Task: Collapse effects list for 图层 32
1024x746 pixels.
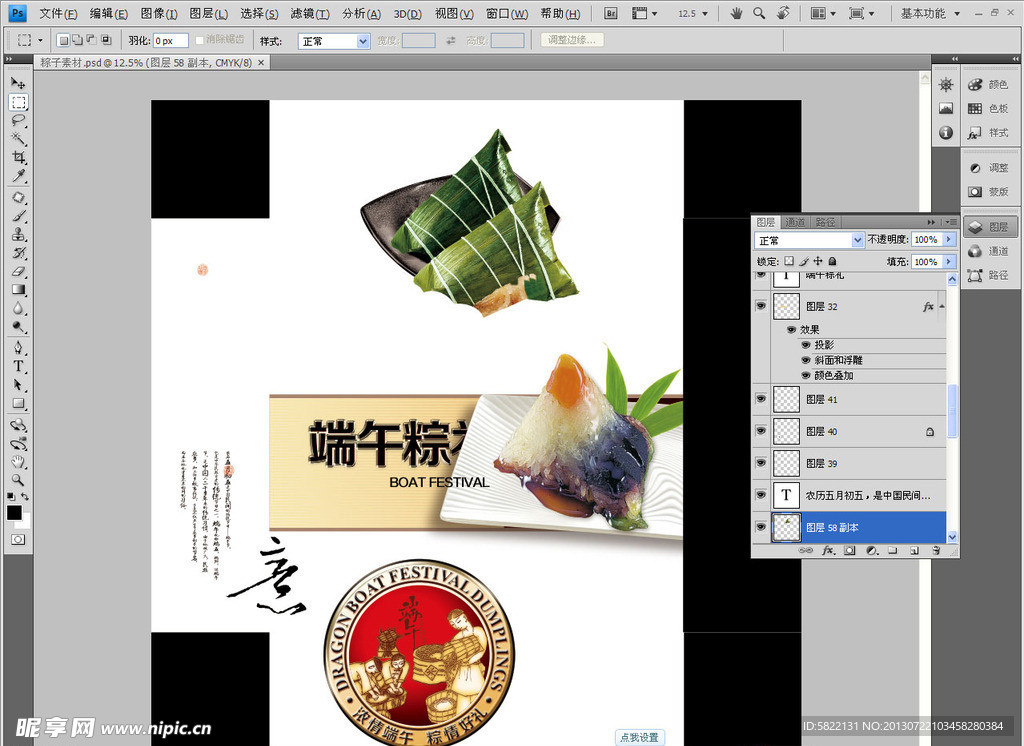Action: (x=941, y=306)
